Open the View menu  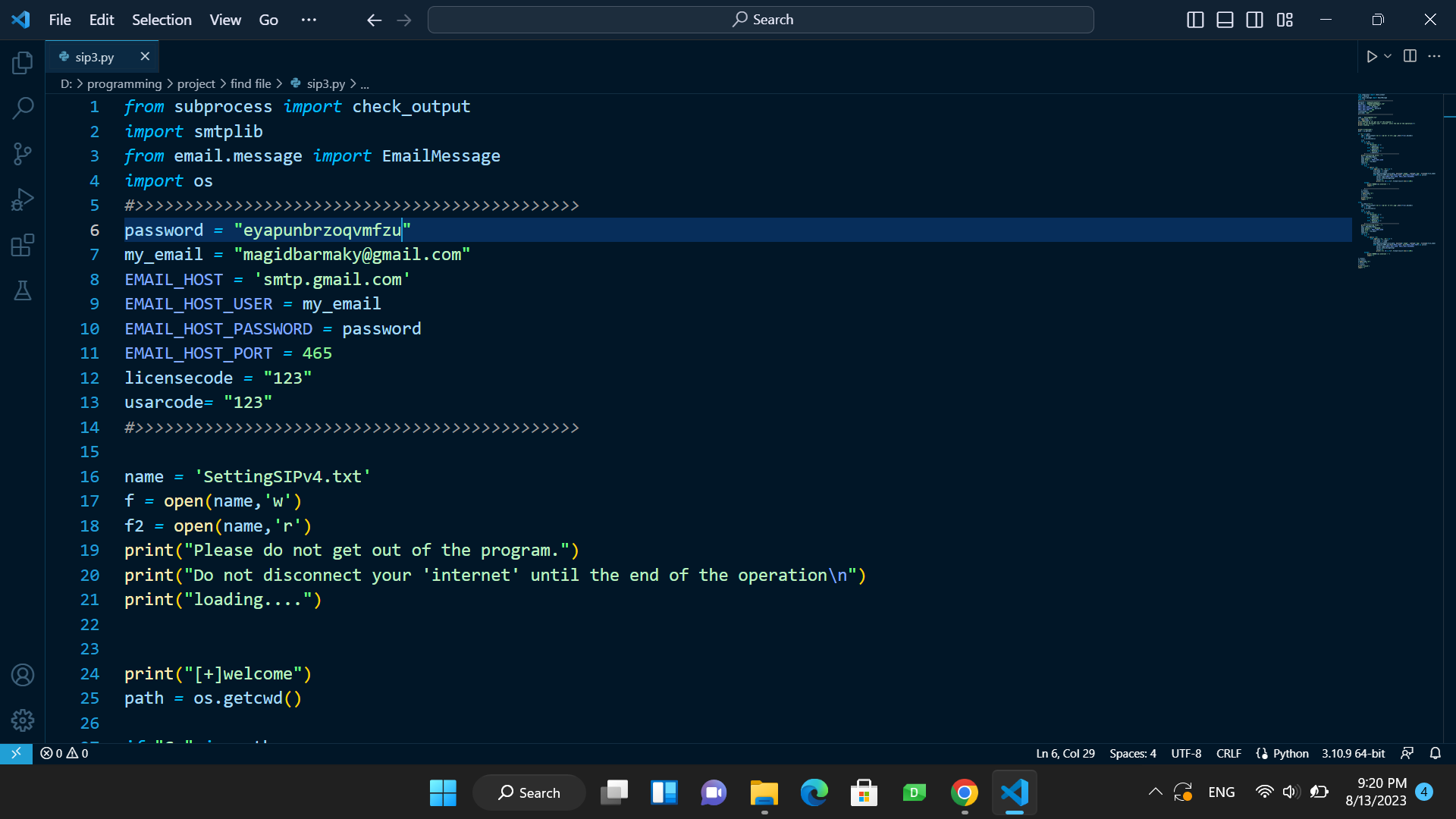coord(224,20)
